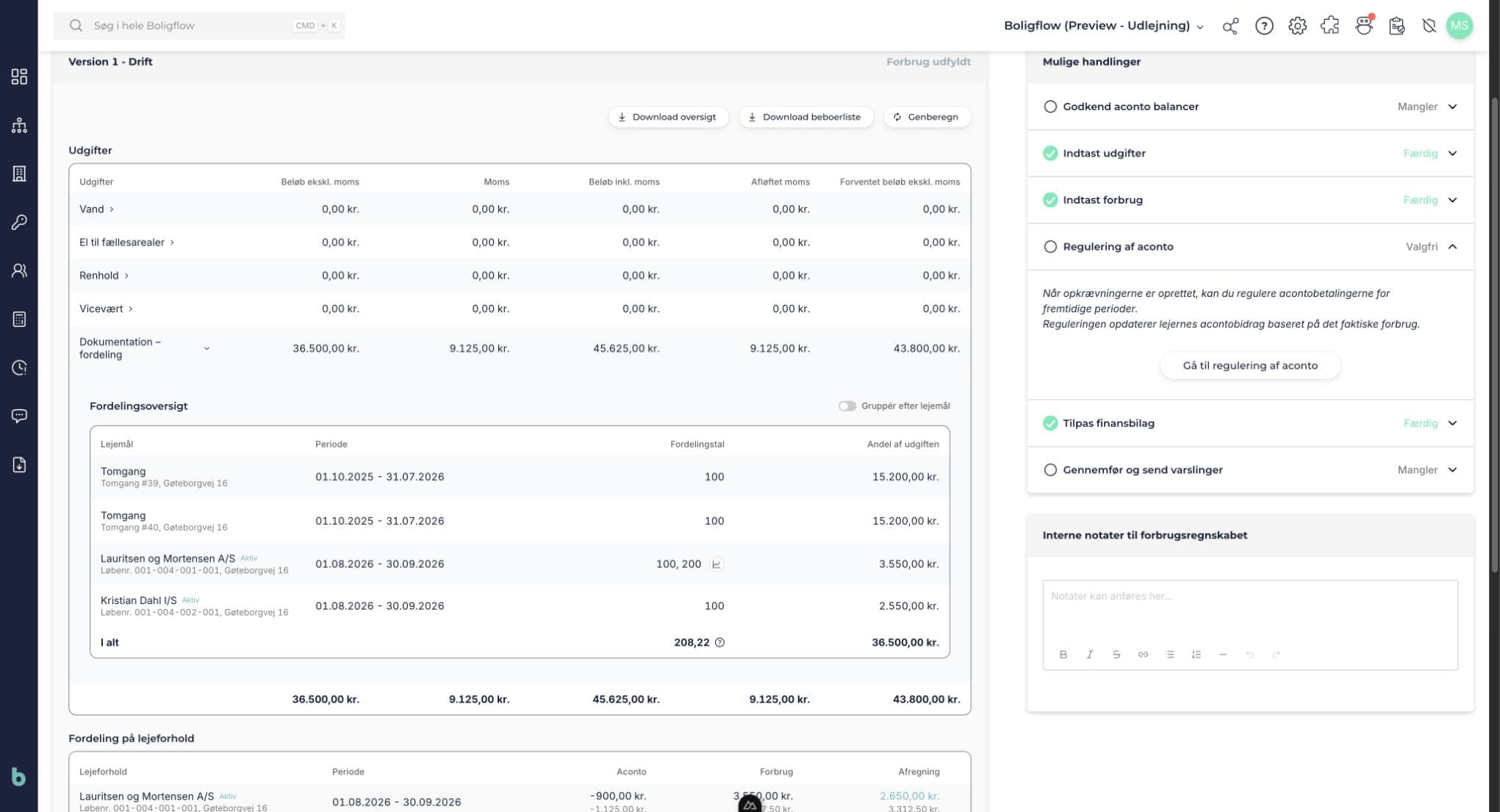Click Download beboerliste button
This screenshot has height=812, width=1500.
tap(805, 117)
